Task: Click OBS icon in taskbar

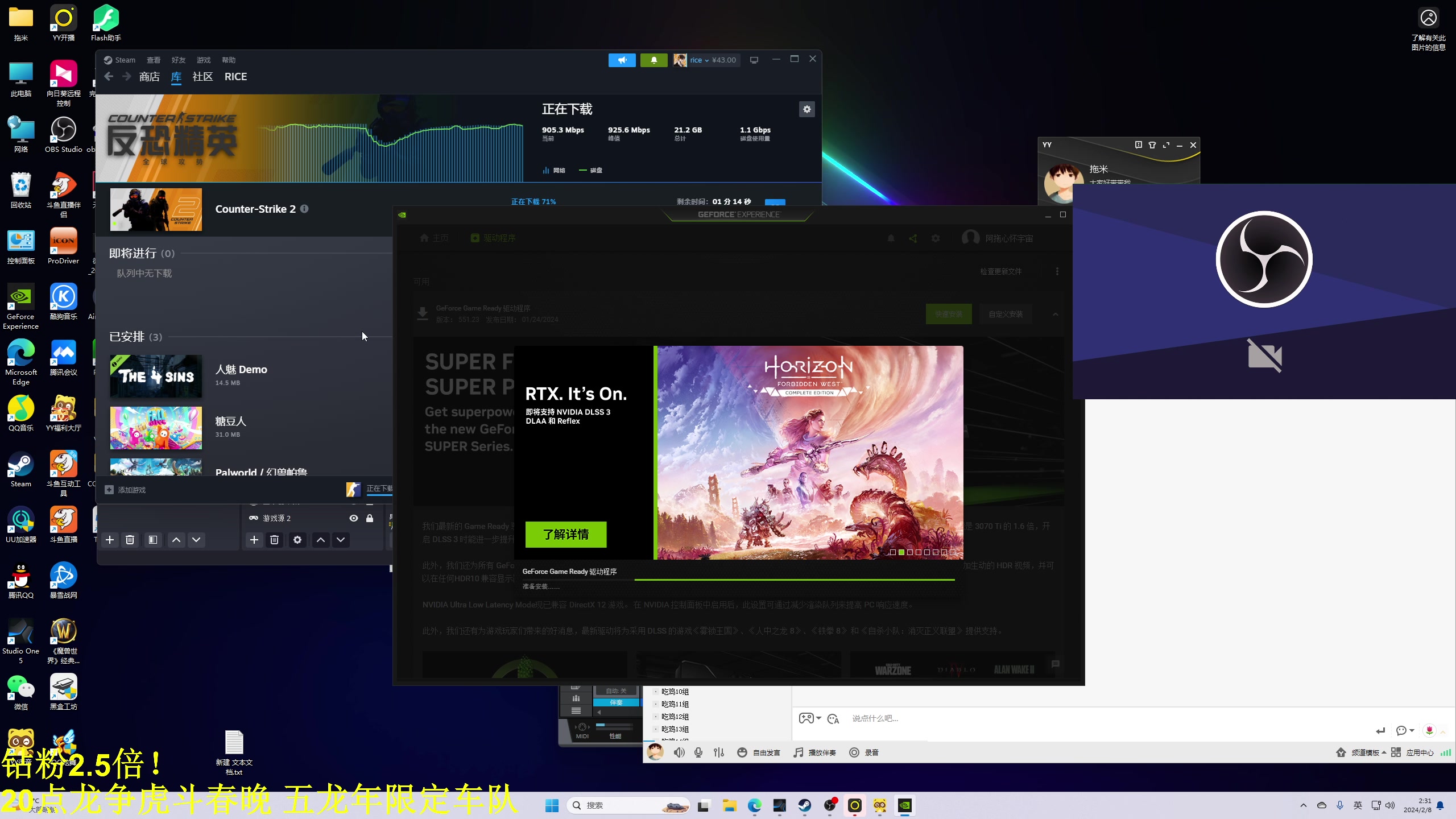Action: pyautogui.click(x=830, y=805)
